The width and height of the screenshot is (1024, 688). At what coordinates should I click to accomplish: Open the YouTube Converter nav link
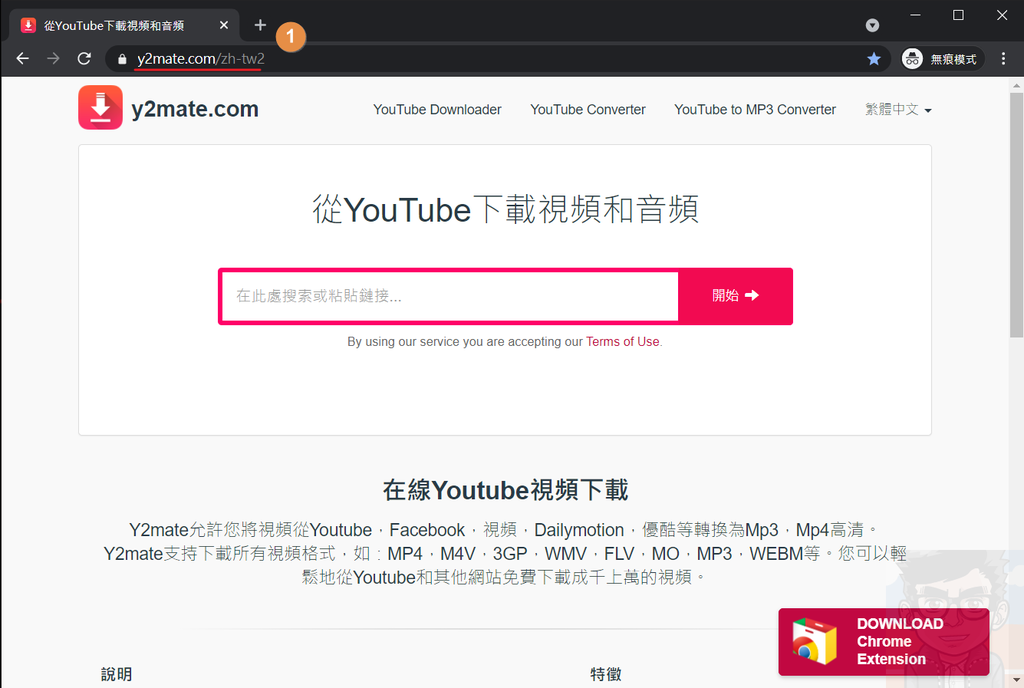tap(588, 110)
